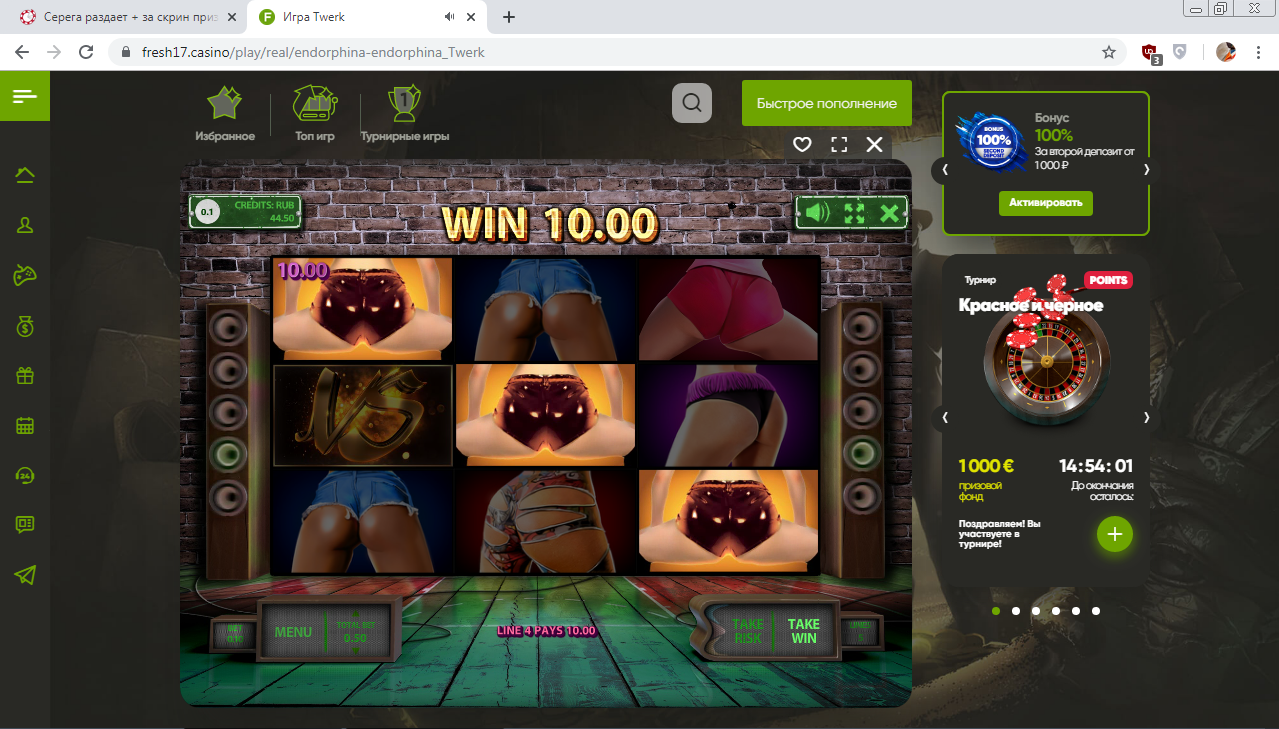Open the user profile sidebar icon
The width and height of the screenshot is (1279, 729).
25,225
